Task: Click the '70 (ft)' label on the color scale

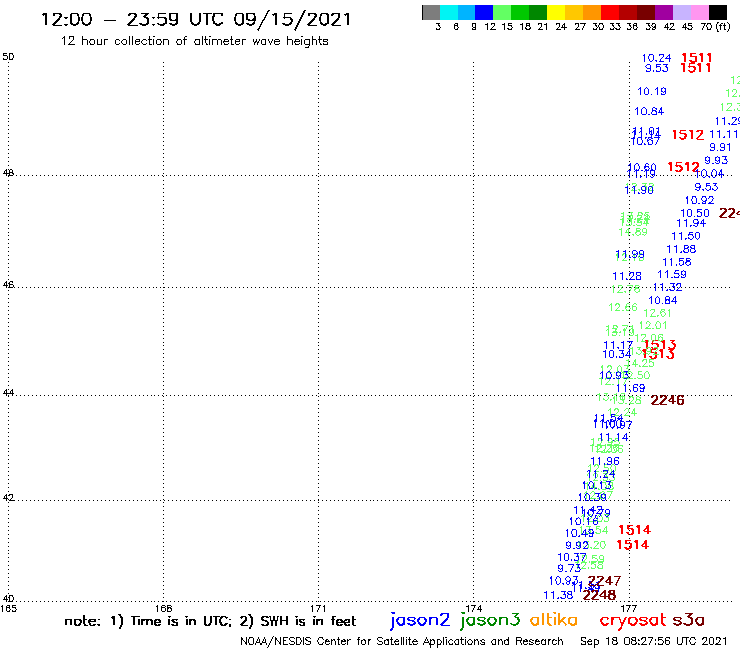Action: click(x=715, y=26)
